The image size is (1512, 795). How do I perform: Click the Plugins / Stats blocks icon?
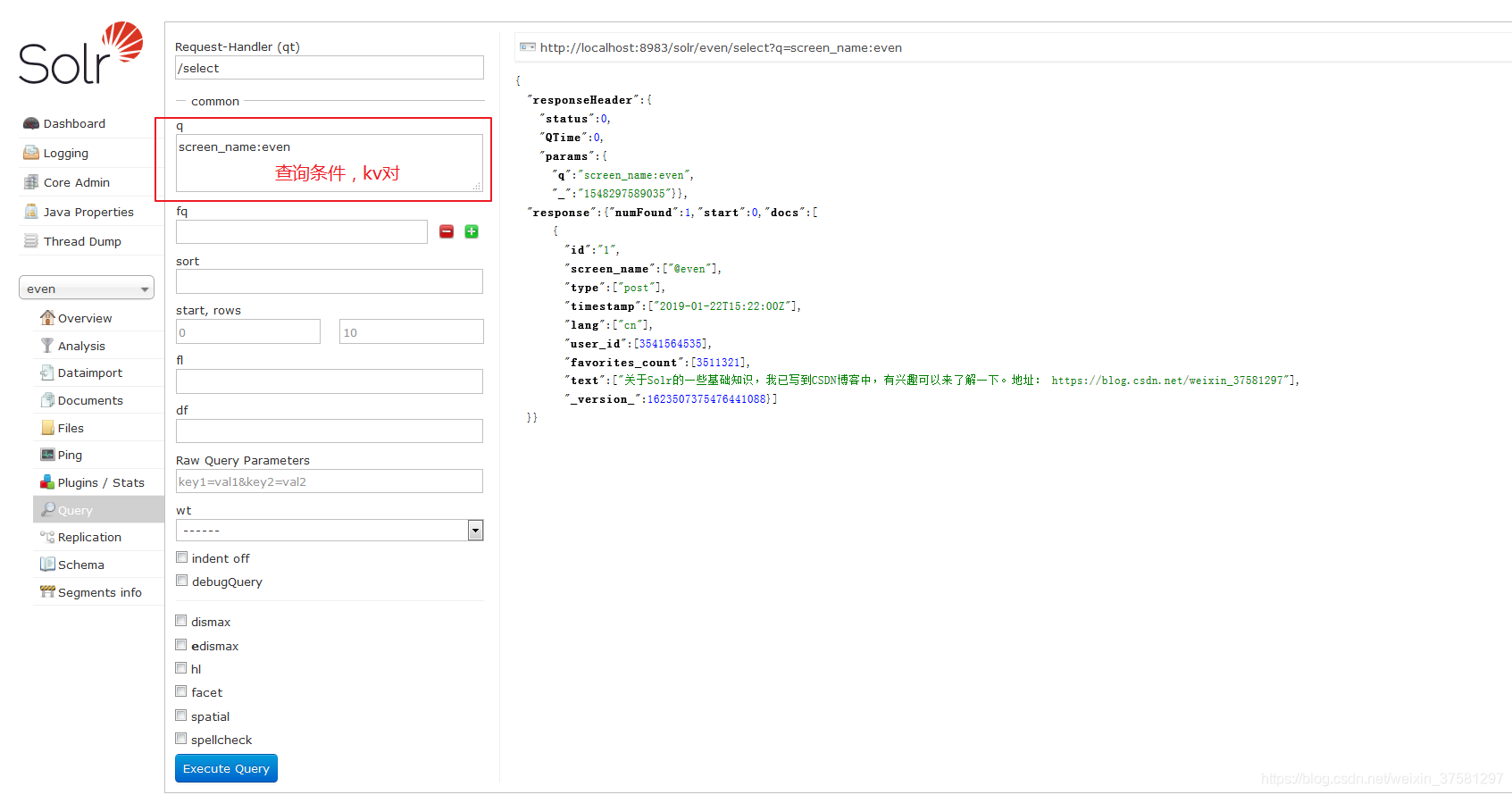coord(47,482)
